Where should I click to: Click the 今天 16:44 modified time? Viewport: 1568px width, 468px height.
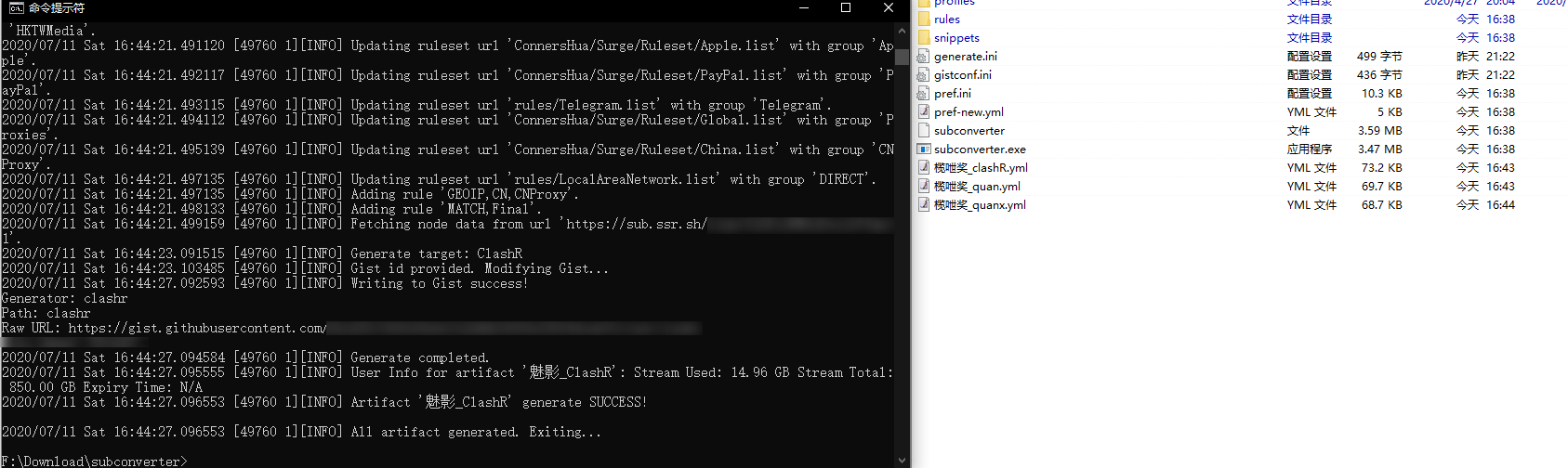[1485, 204]
